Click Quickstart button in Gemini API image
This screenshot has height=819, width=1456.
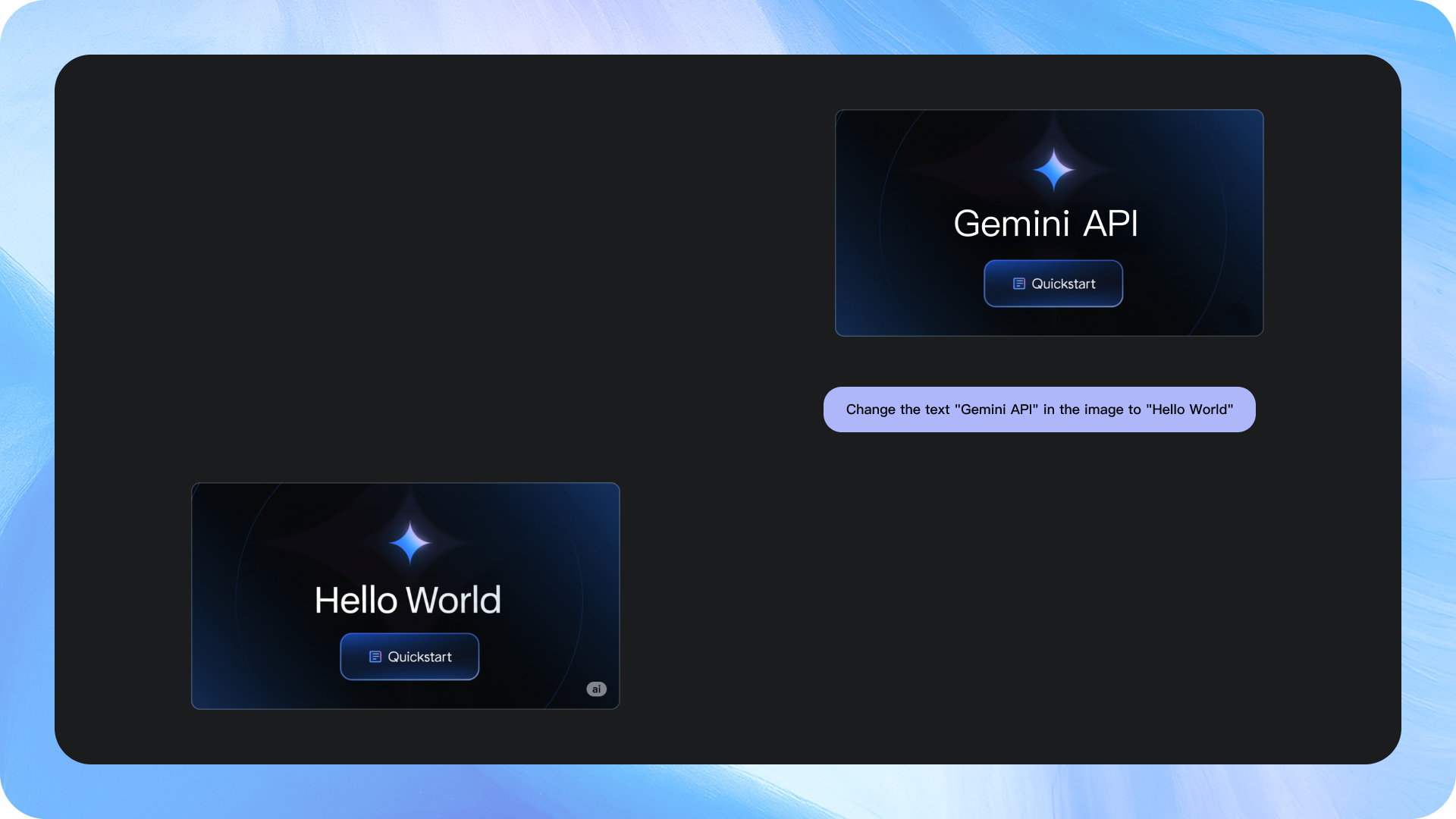1053,284
